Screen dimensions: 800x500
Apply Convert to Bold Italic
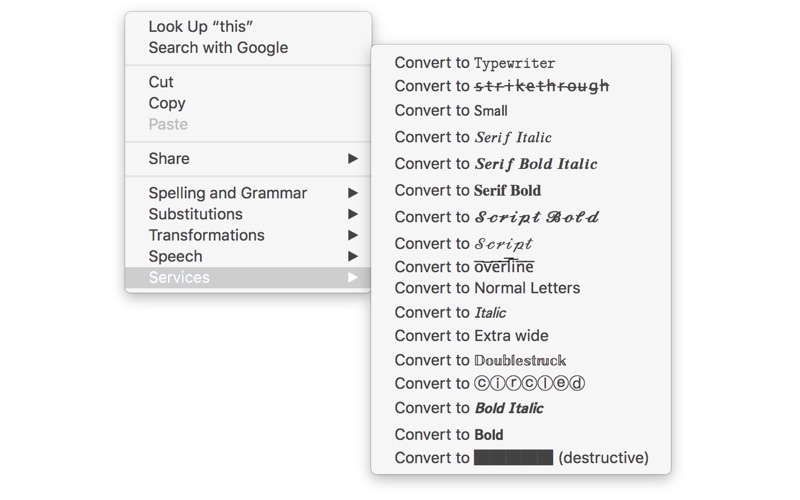pos(469,408)
